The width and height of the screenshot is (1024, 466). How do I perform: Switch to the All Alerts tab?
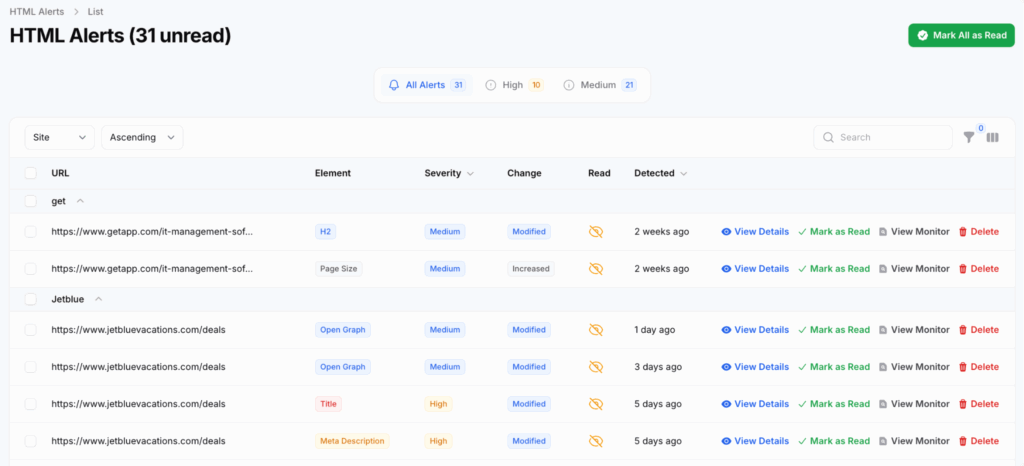[426, 85]
